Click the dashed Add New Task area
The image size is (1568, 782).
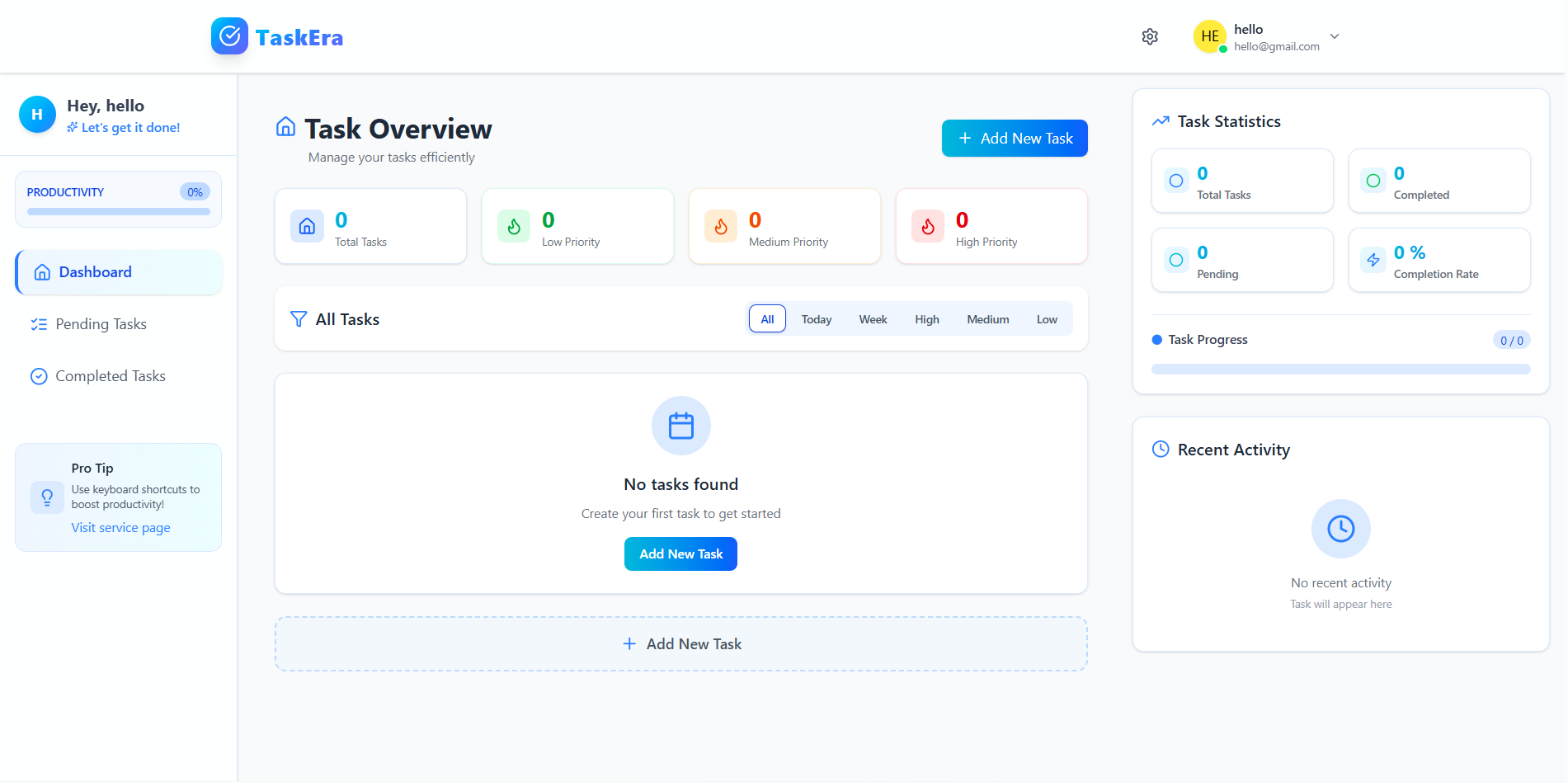click(681, 644)
